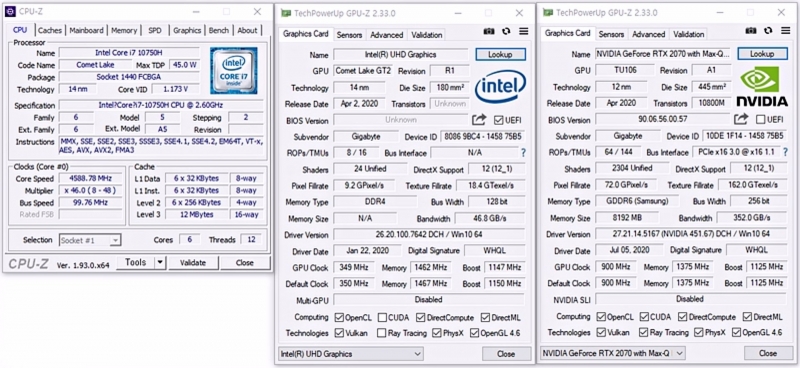Click Memory Type value GDDR6 (Samsung)
Screen dimensions: 800x368
[x=637, y=201]
